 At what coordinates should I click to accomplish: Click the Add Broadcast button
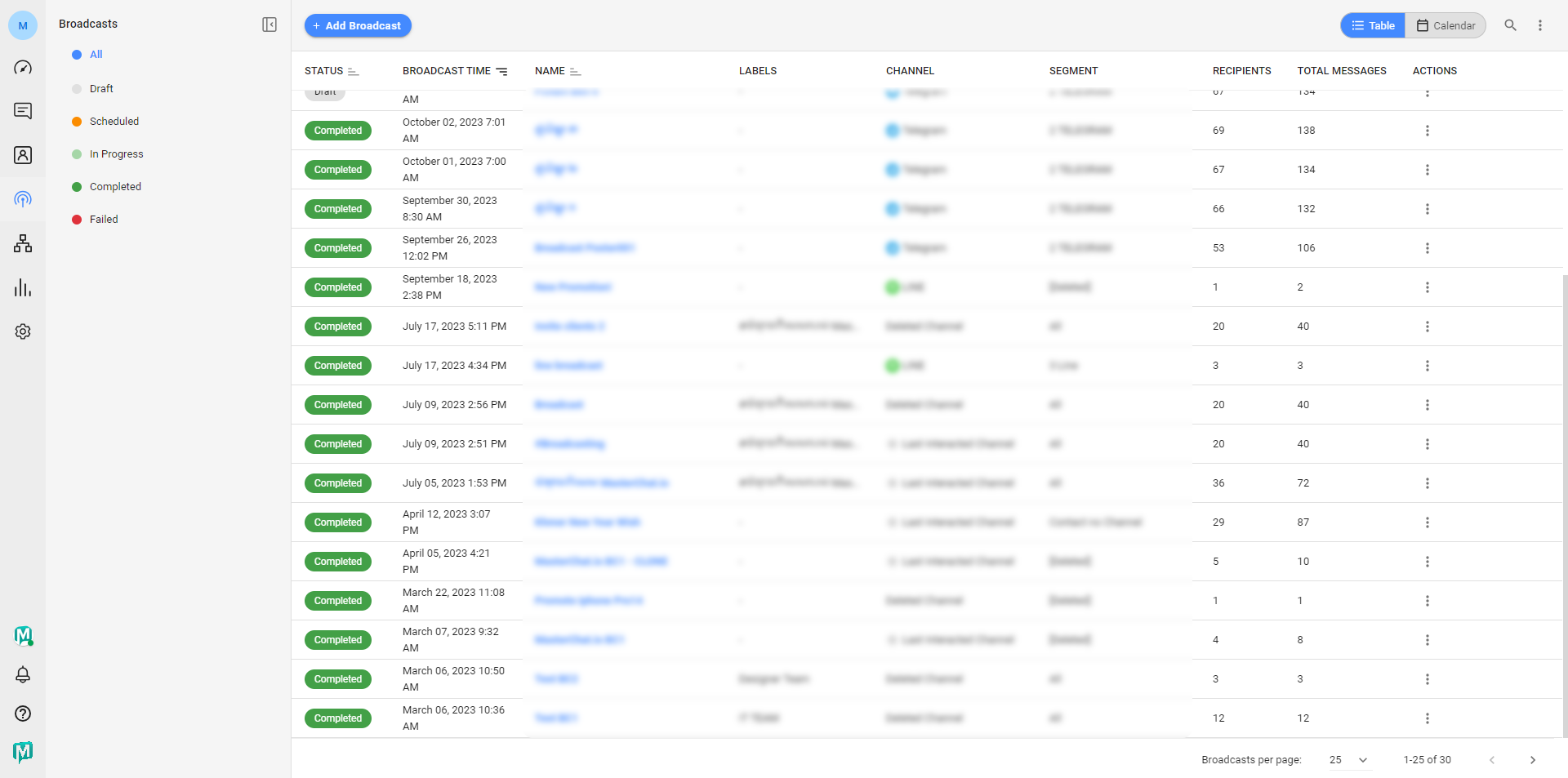point(358,25)
